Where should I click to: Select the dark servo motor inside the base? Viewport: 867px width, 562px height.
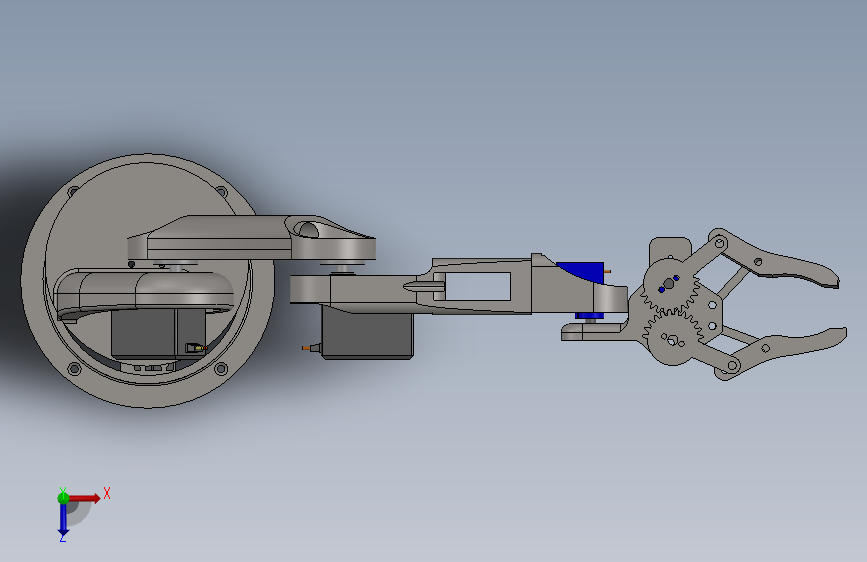click(158, 334)
